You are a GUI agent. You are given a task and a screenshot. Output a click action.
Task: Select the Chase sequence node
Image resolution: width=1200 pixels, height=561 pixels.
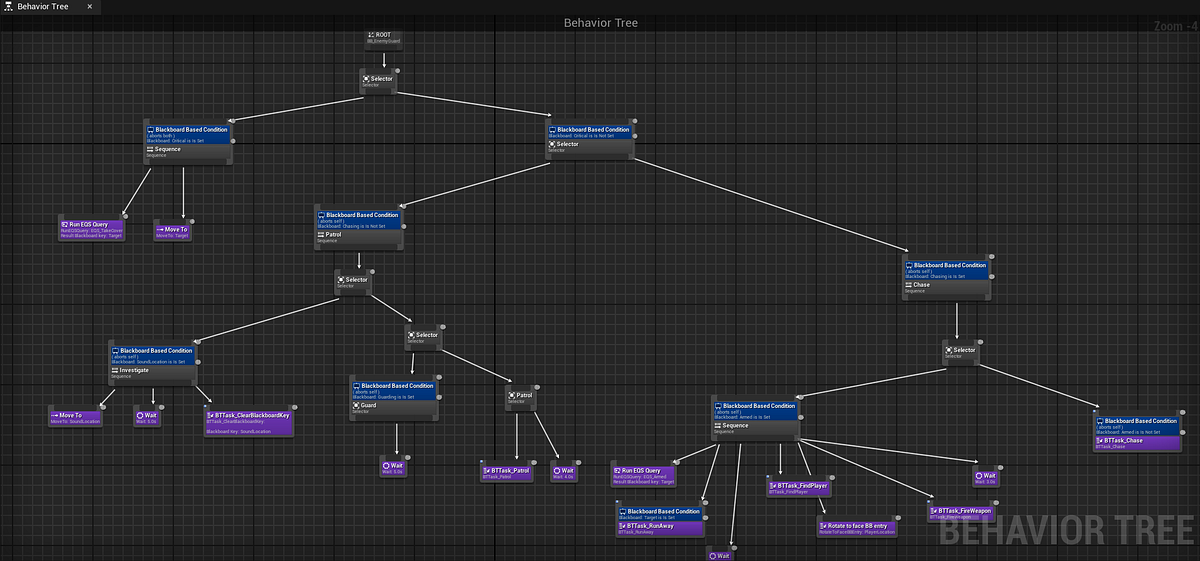(947, 287)
